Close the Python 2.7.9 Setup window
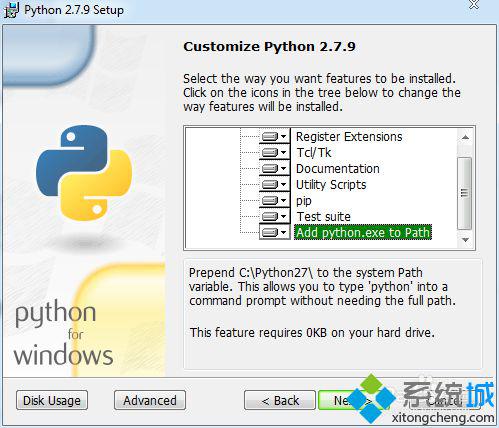 tap(474, 5)
